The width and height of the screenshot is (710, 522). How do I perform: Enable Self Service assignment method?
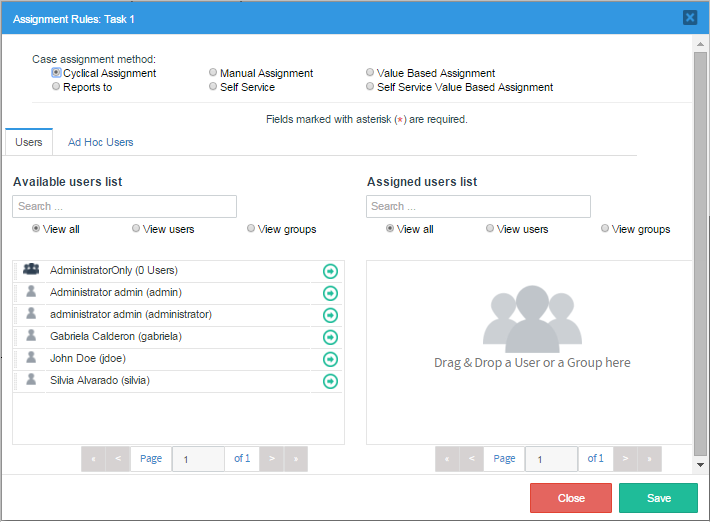click(x=213, y=87)
